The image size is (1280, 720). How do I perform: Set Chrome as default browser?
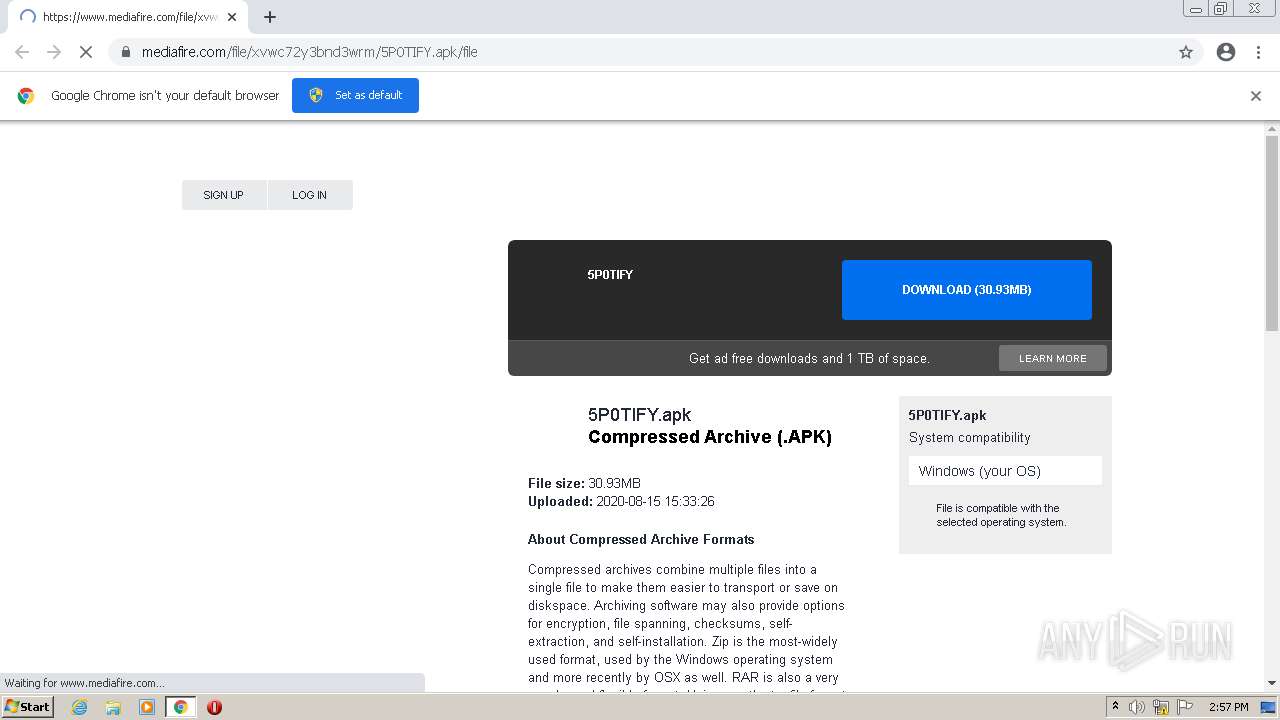click(x=355, y=95)
